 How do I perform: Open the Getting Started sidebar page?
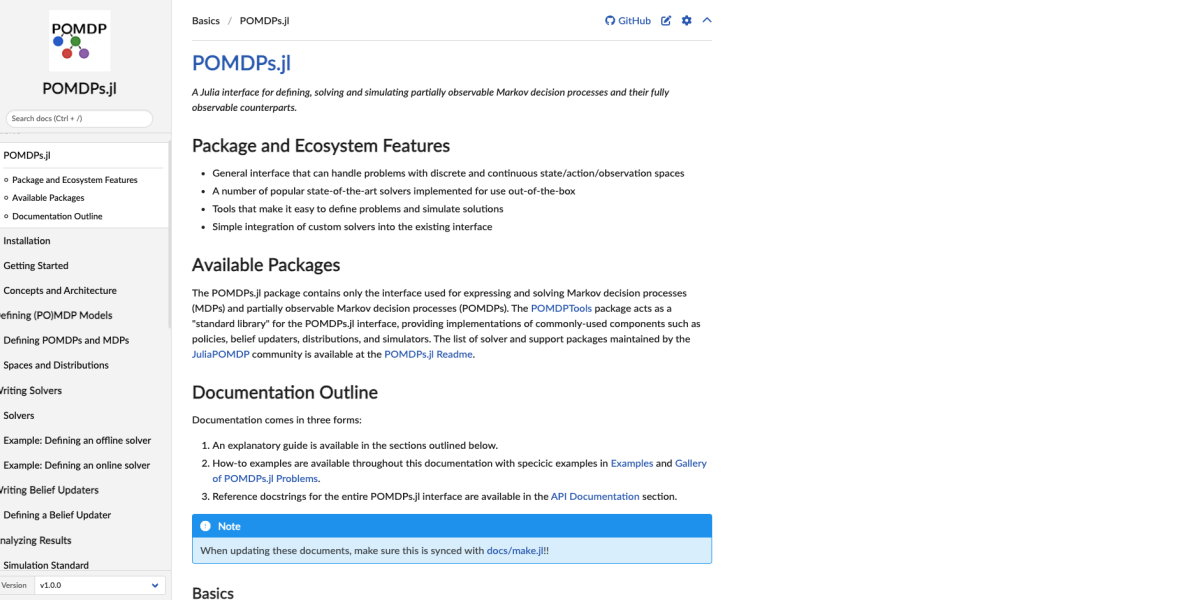tap(36, 266)
